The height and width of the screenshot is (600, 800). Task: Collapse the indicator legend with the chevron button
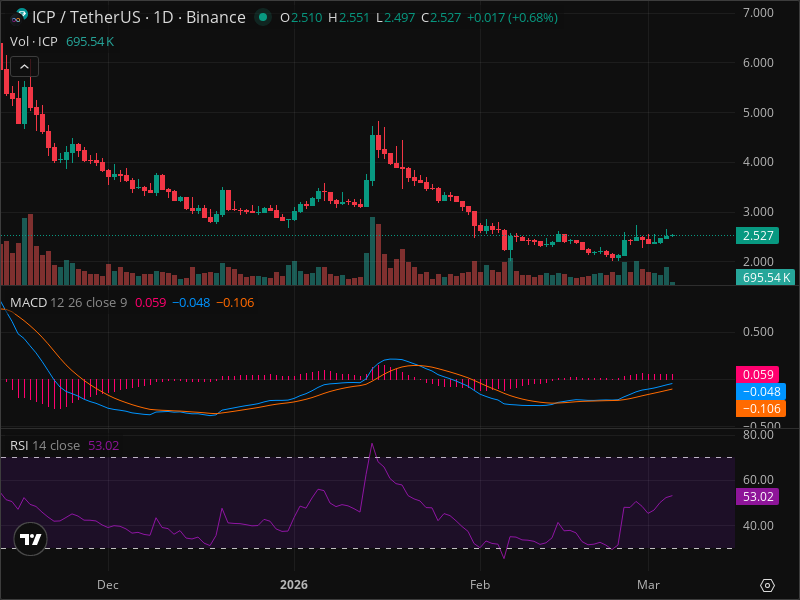(24, 67)
